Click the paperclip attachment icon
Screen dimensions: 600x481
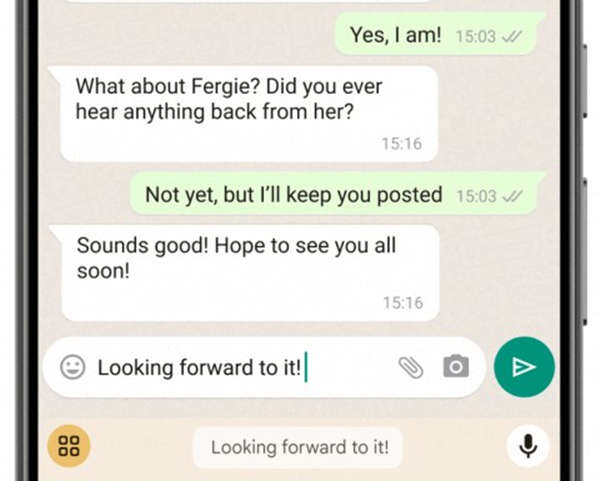[411, 367]
